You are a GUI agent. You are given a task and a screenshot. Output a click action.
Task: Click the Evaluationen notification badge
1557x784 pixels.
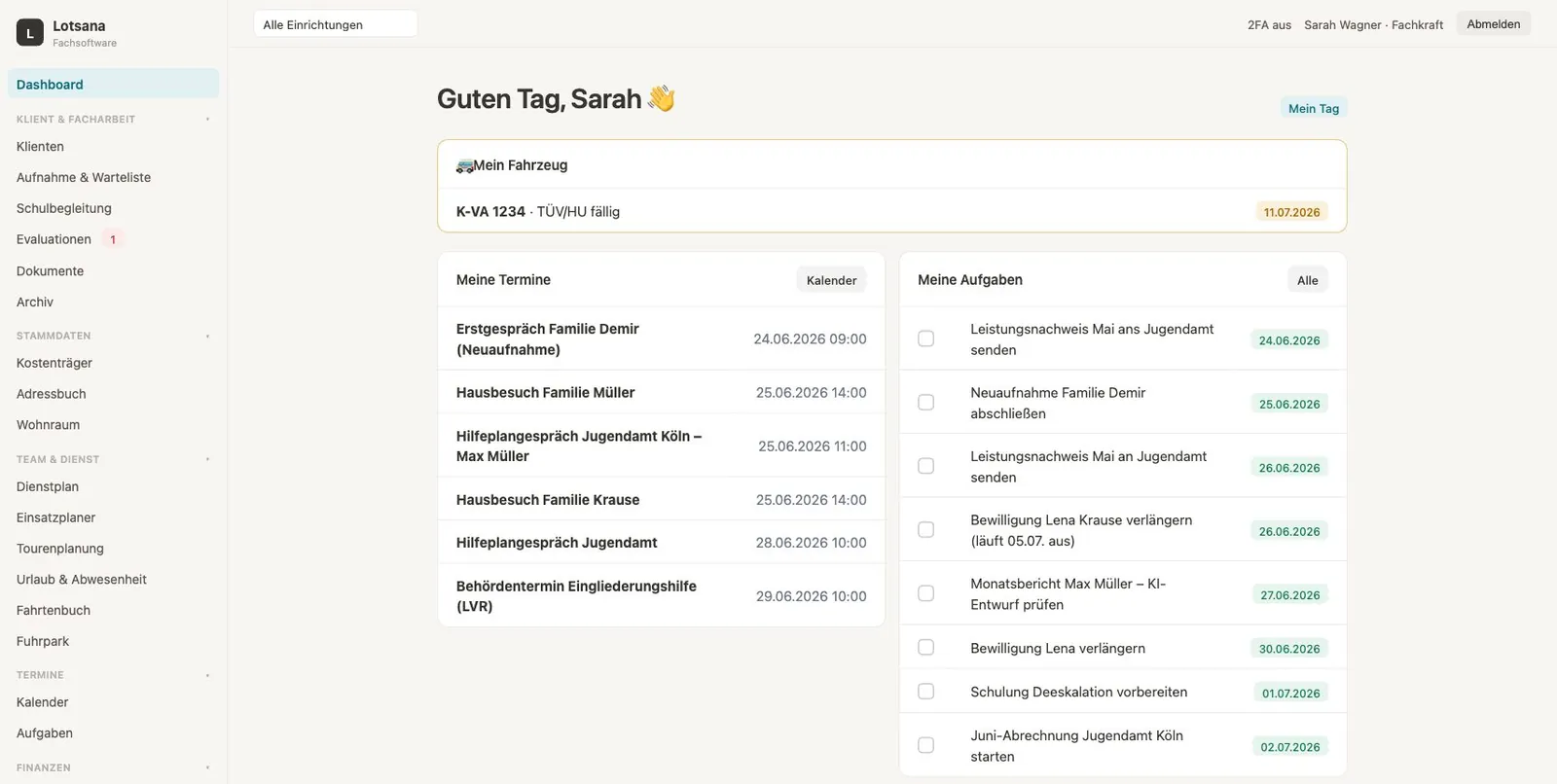(x=113, y=239)
